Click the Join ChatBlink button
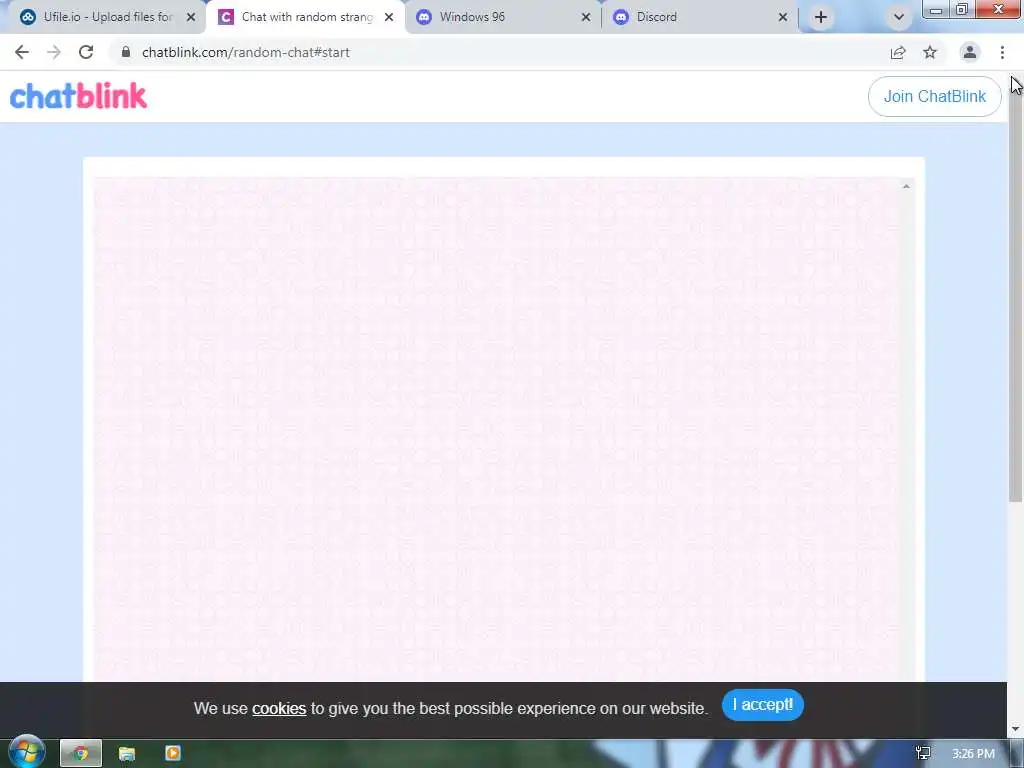 pyautogui.click(x=935, y=97)
